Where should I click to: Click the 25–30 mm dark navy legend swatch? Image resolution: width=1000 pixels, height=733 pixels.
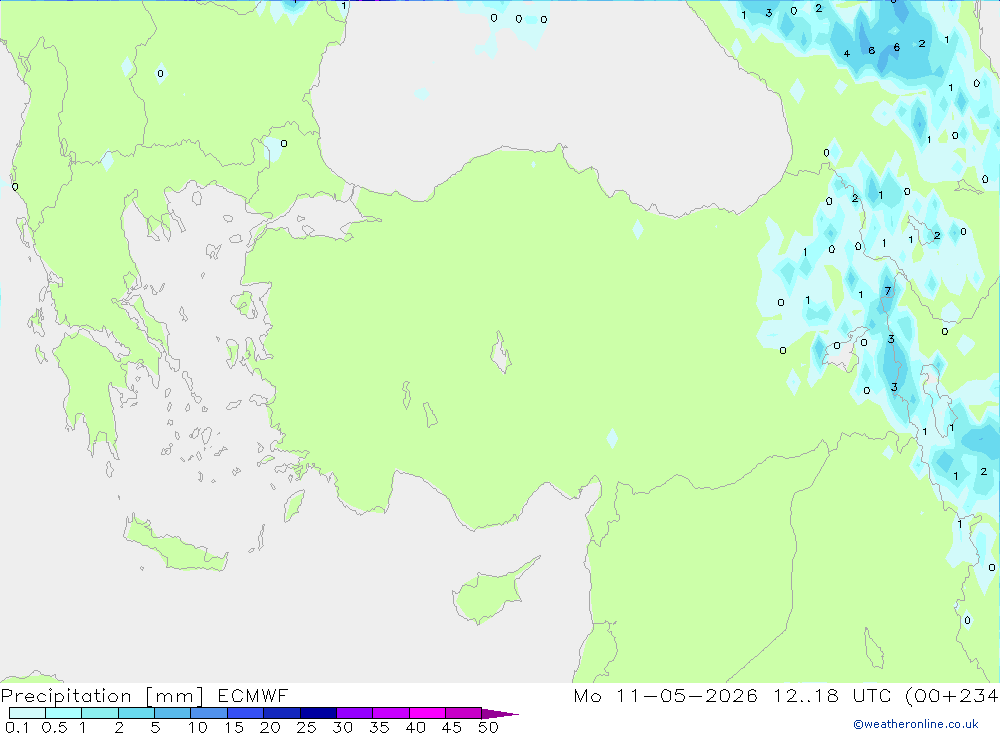click(x=318, y=713)
